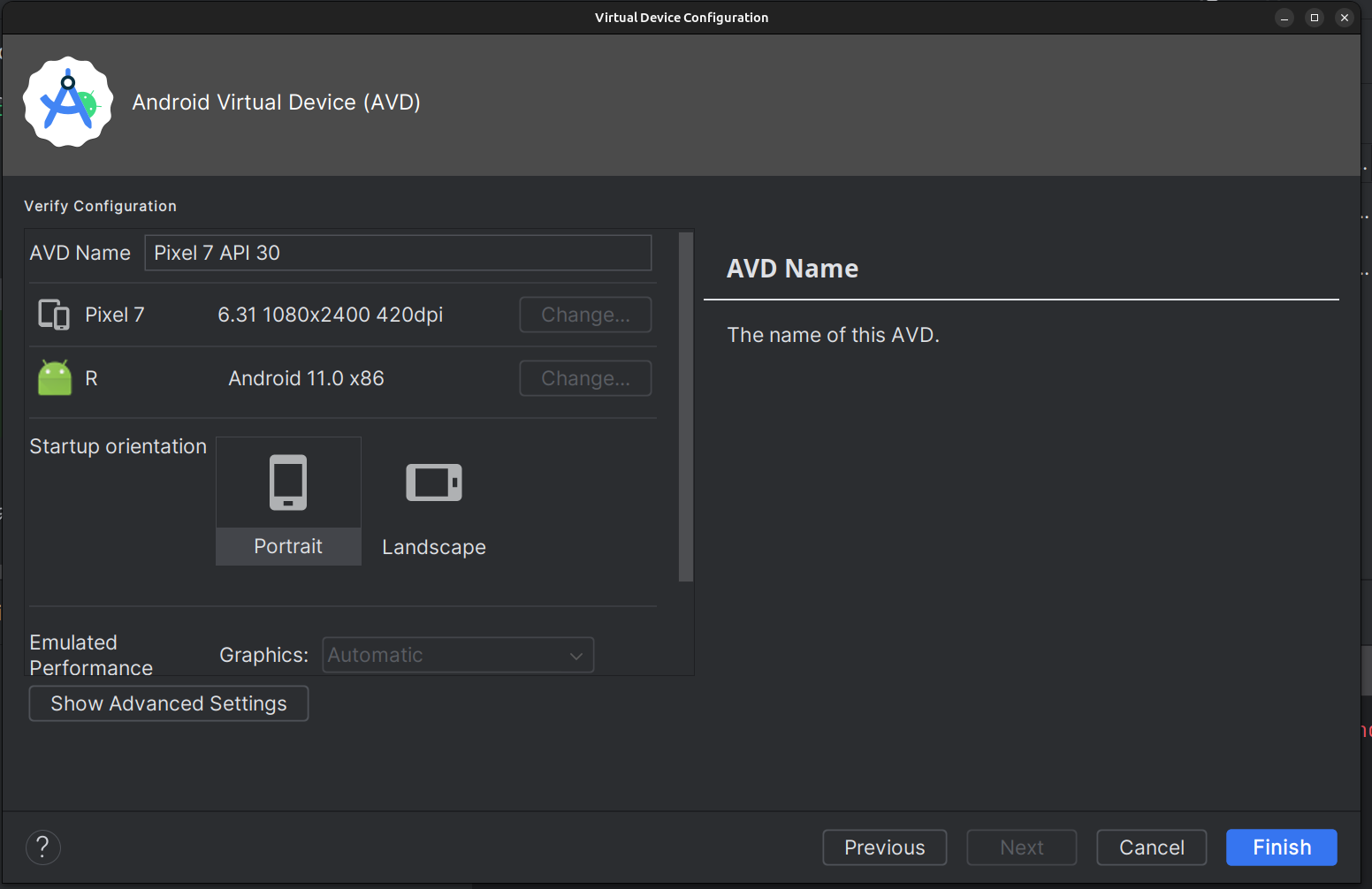Viewport: 1372px width, 889px height.
Task: Click the 'Graphics:' label
Action: coord(264,655)
